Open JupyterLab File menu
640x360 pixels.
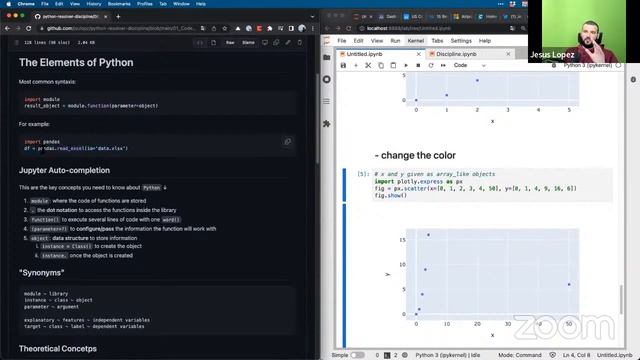(x=342, y=41)
